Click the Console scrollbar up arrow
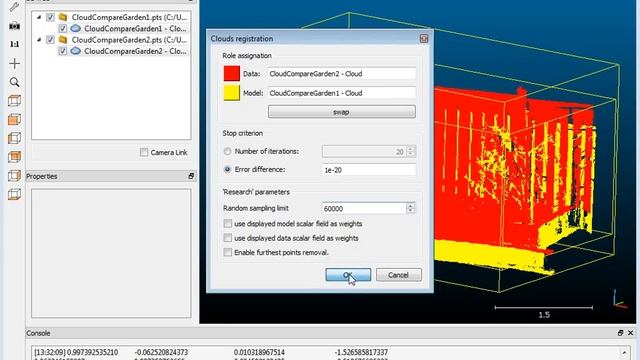The height and width of the screenshot is (360, 640). 624,352
